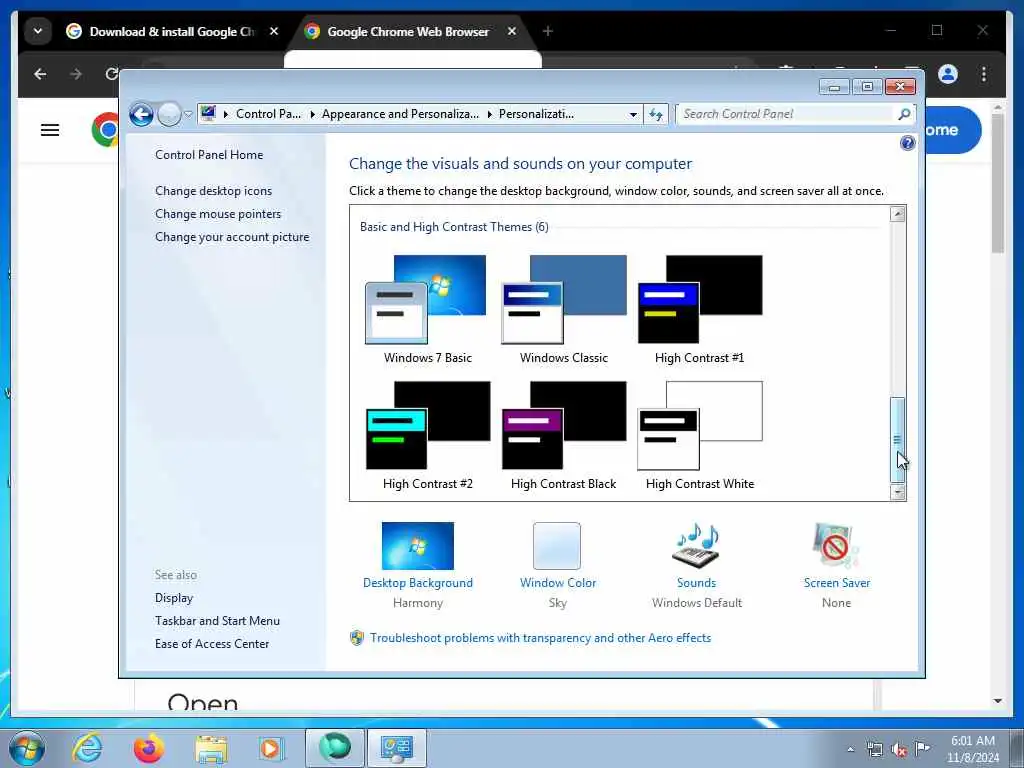Image resolution: width=1024 pixels, height=768 pixels.
Task: Select the Control Pa... breadcrumb
Action: pos(268,114)
